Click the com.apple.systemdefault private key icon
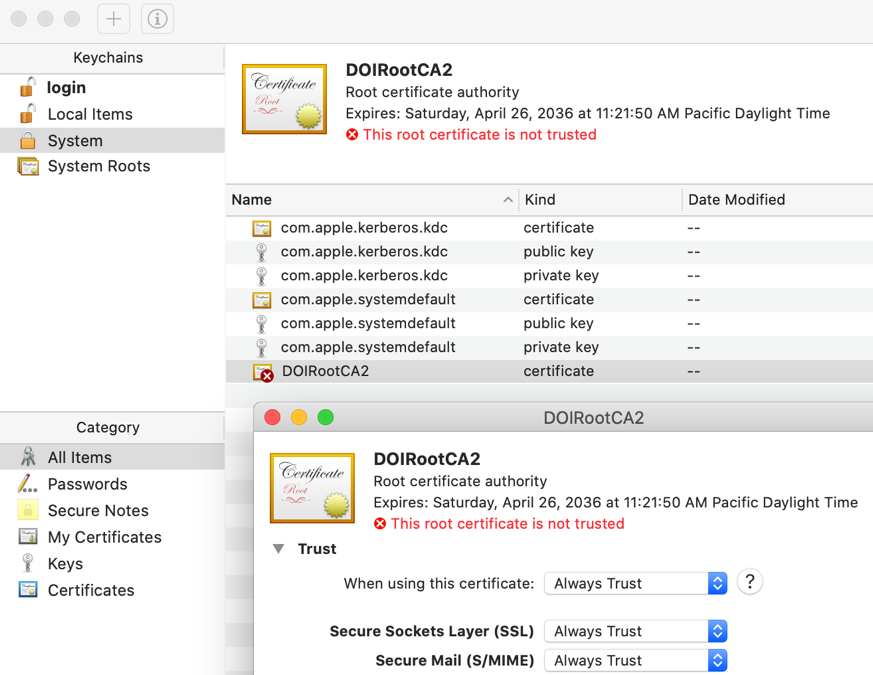 click(x=261, y=348)
